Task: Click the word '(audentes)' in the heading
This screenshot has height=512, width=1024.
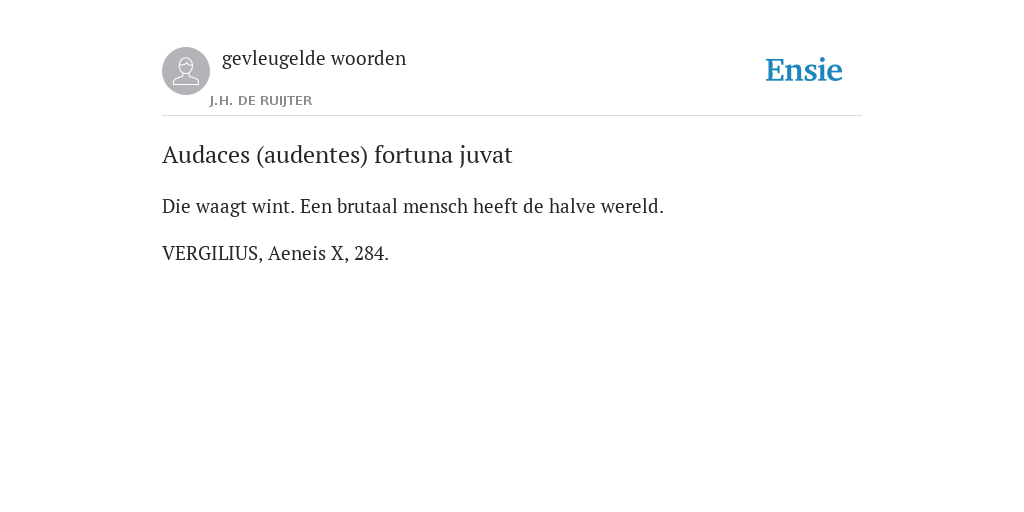Action: pos(312,155)
